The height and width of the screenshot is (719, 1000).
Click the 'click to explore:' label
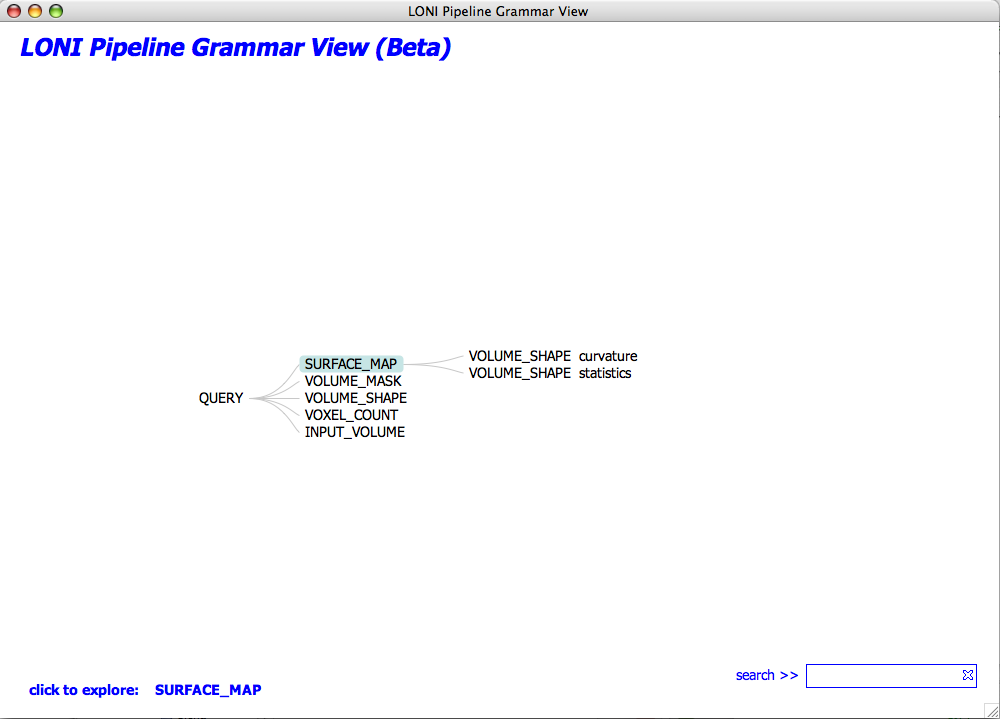(84, 690)
